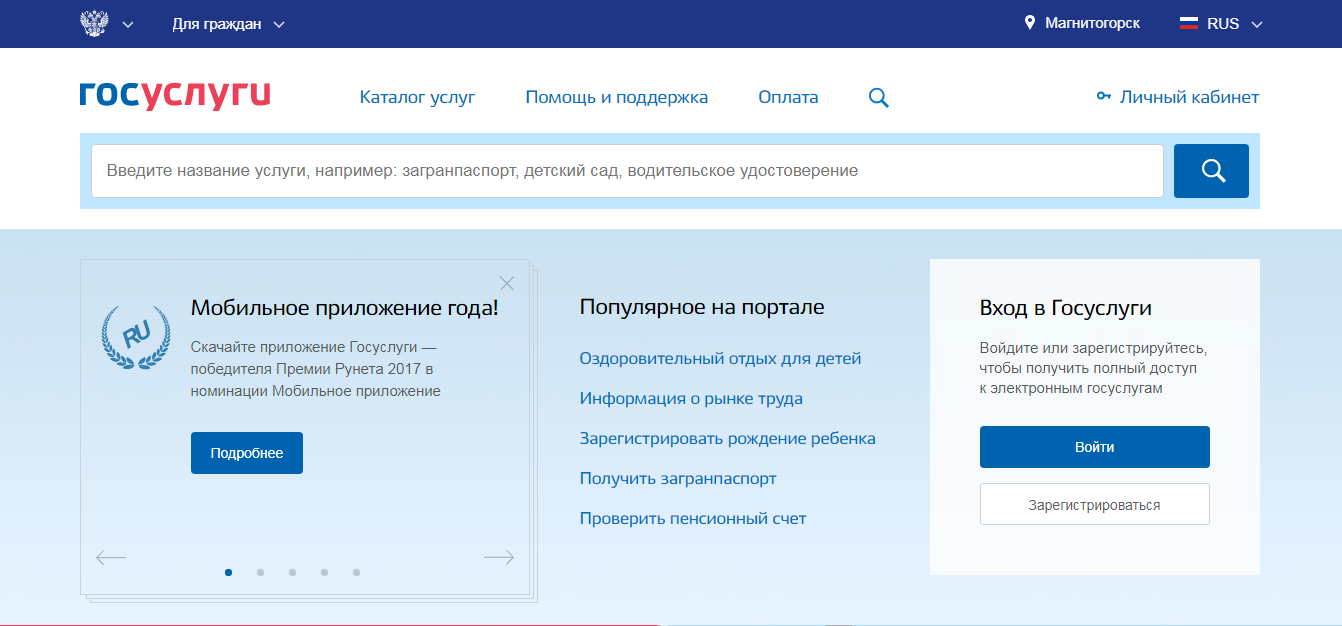The image size is (1342, 626).
Task: Click the Russian flag icon
Action: coord(1189,24)
